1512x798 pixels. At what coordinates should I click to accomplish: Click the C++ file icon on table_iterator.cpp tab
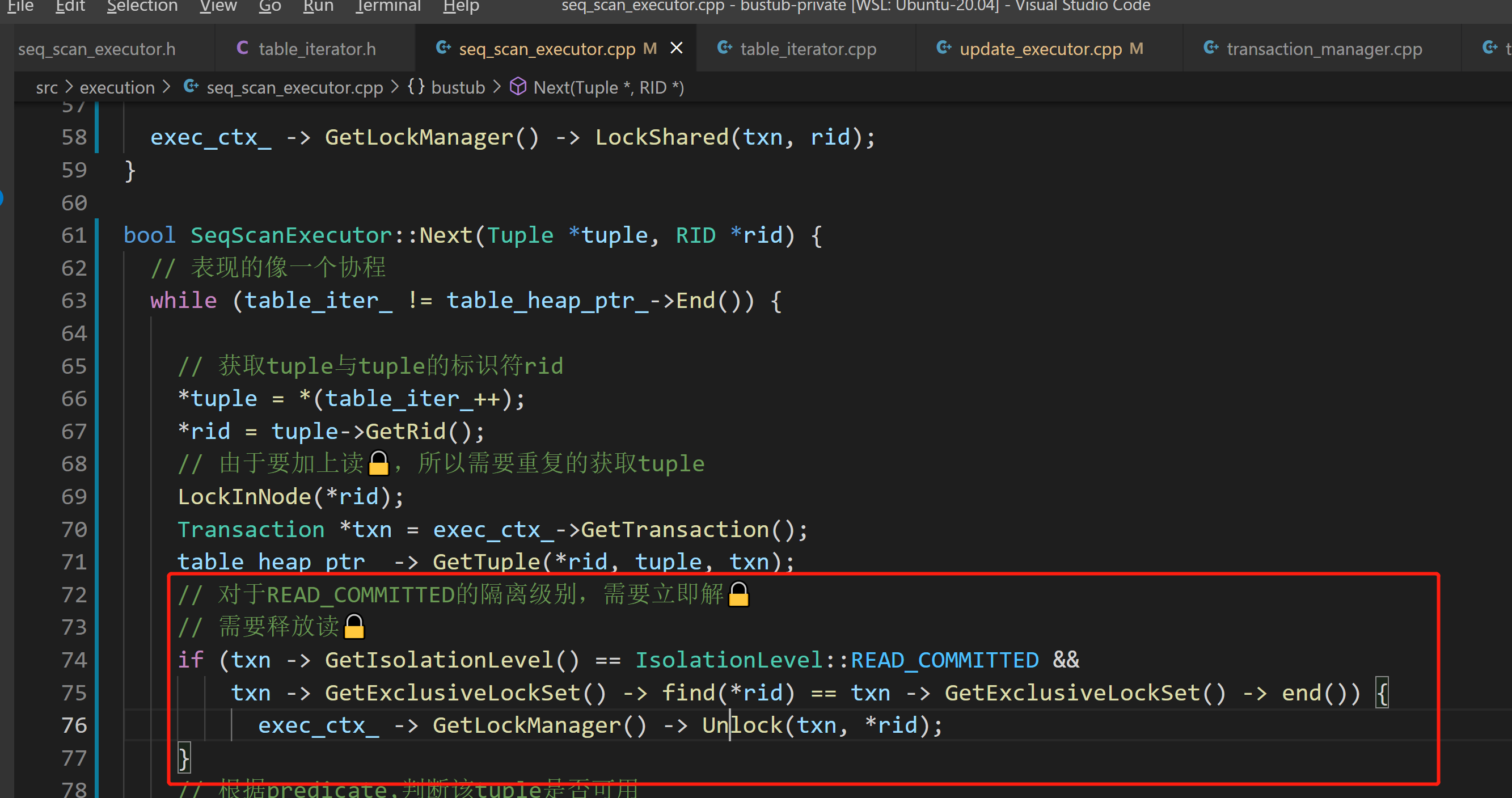tap(725, 48)
